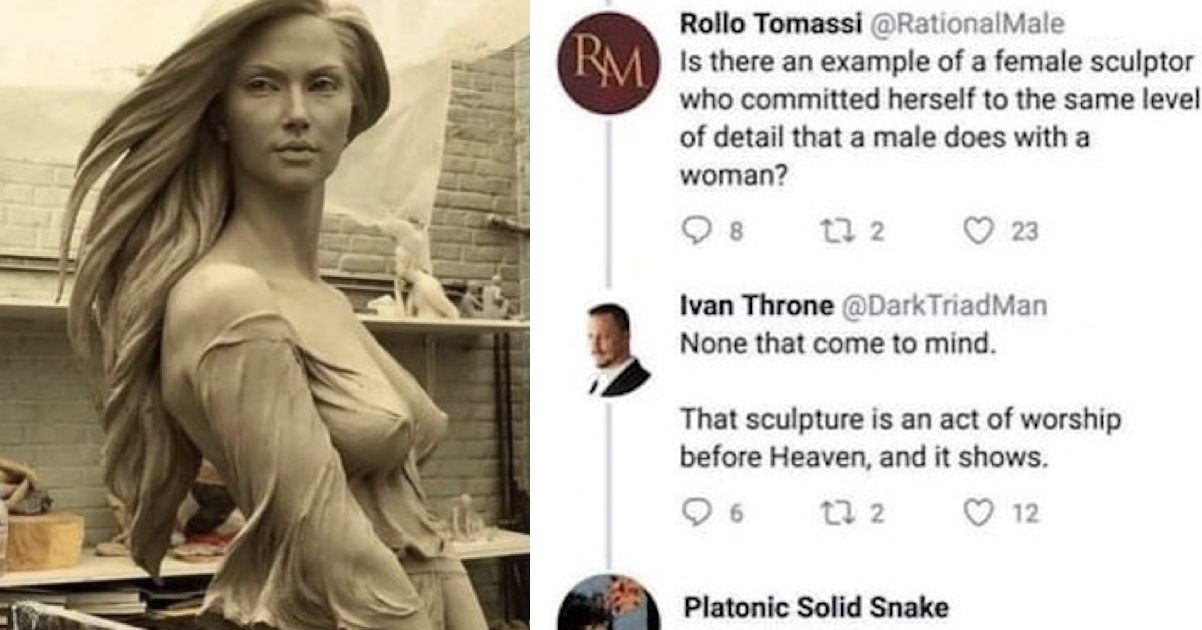Screen dimensions: 1202x630
Task: Like Ivan Throne's reply with the heart icon
Action: (x=977, y=513)
